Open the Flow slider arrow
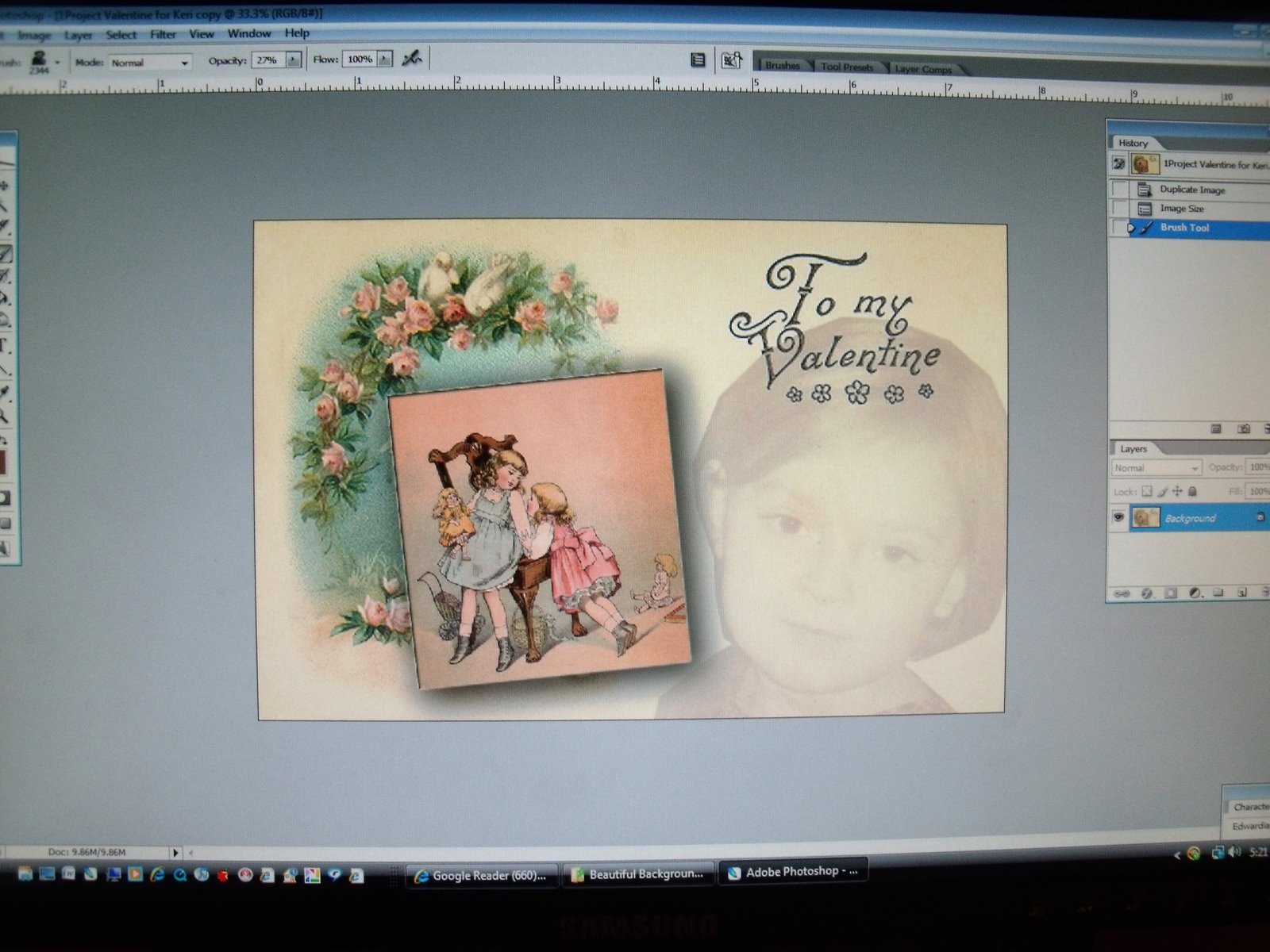Image resolution: width=1270 pixels, height=952 pixels. click(385, 59)
